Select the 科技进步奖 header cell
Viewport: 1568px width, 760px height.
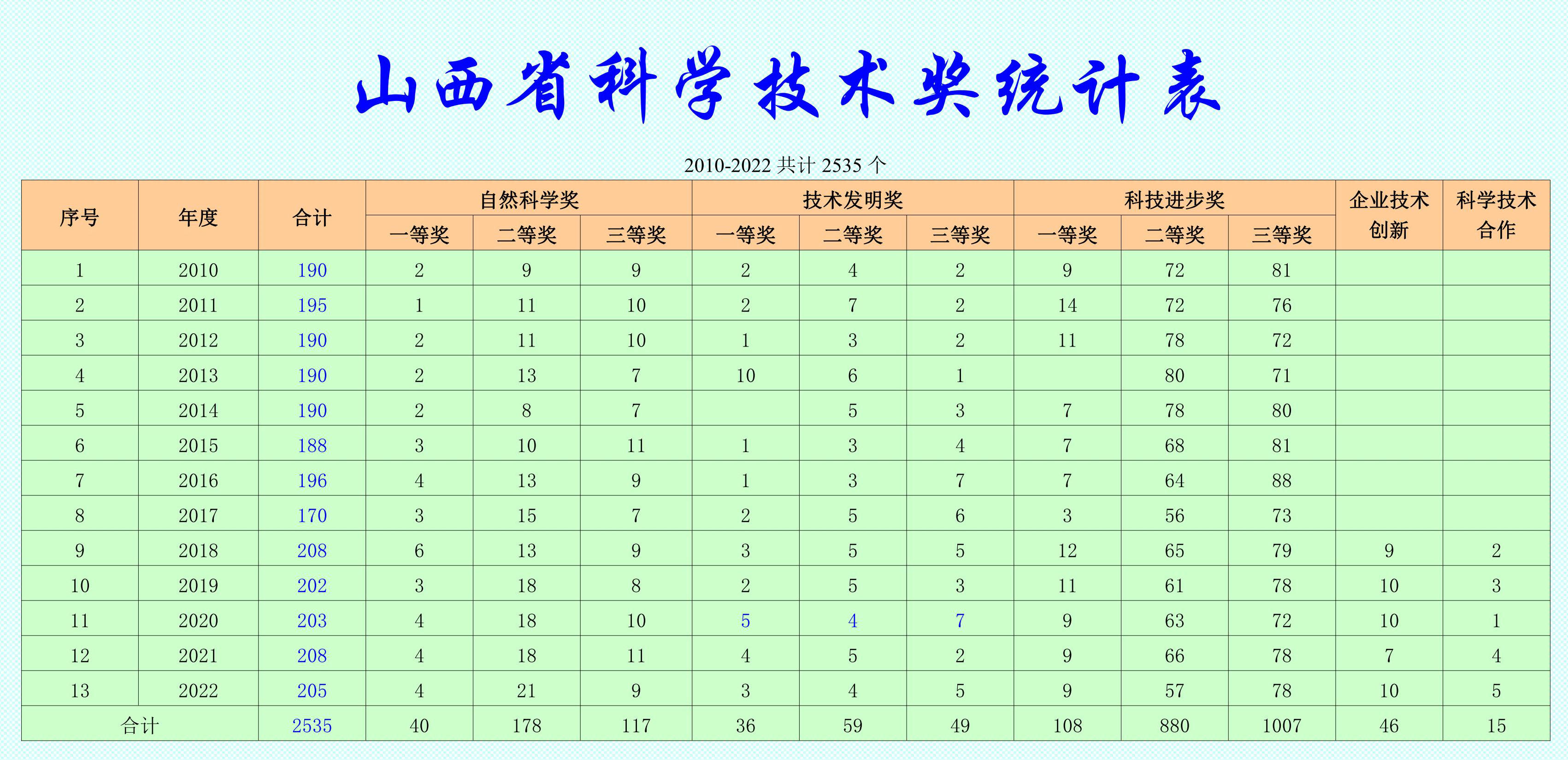(1174, 199)
